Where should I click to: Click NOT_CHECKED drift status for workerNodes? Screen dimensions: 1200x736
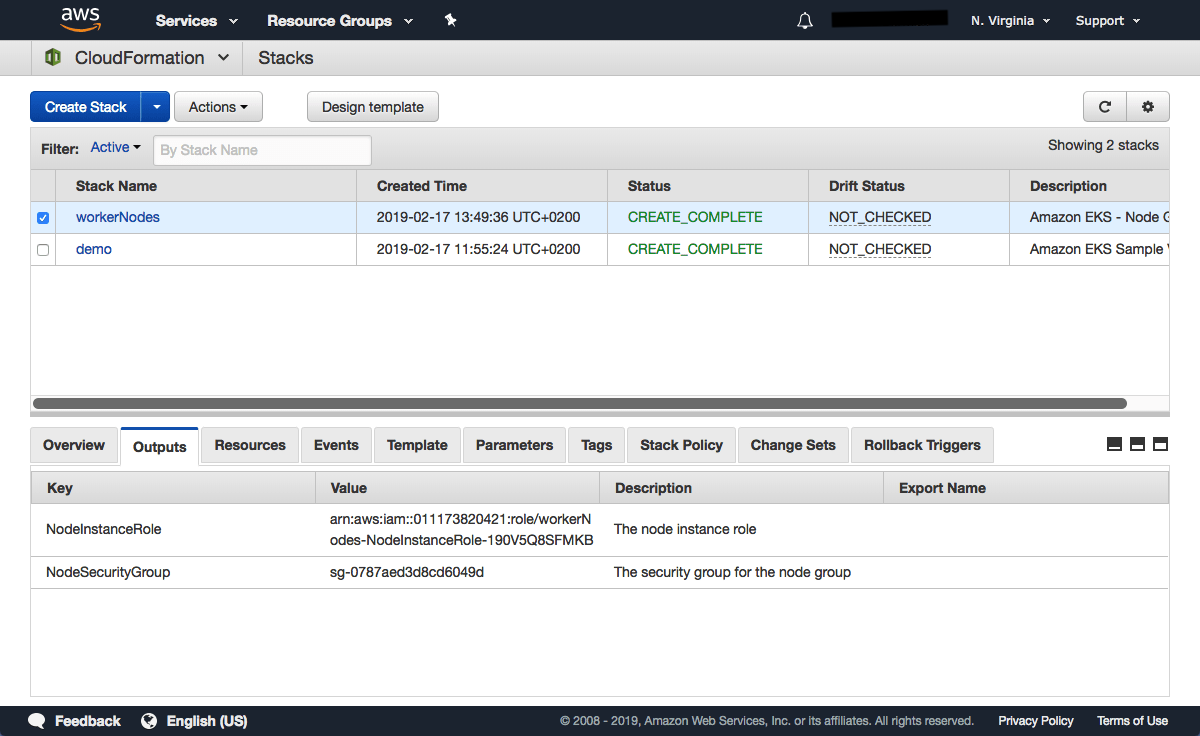click(880, 217)
